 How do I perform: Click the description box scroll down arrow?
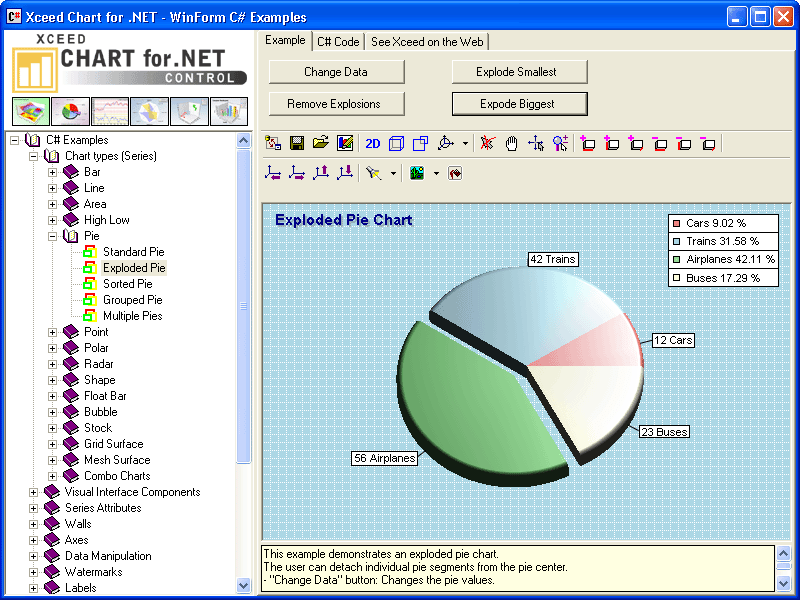783,583
